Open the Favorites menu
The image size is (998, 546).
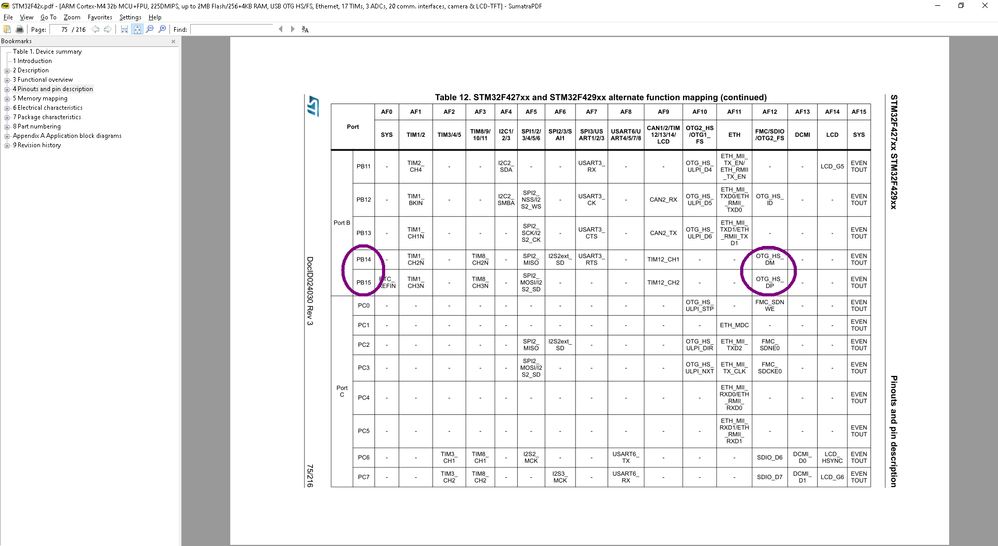100,17
